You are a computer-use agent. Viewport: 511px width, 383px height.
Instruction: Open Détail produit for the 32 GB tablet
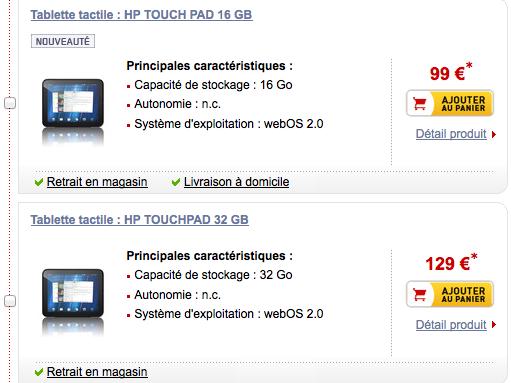click(x=451, y=325)
